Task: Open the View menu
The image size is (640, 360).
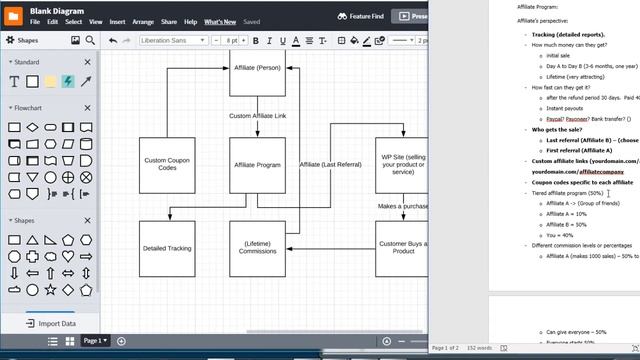Action: pos(96,22)
